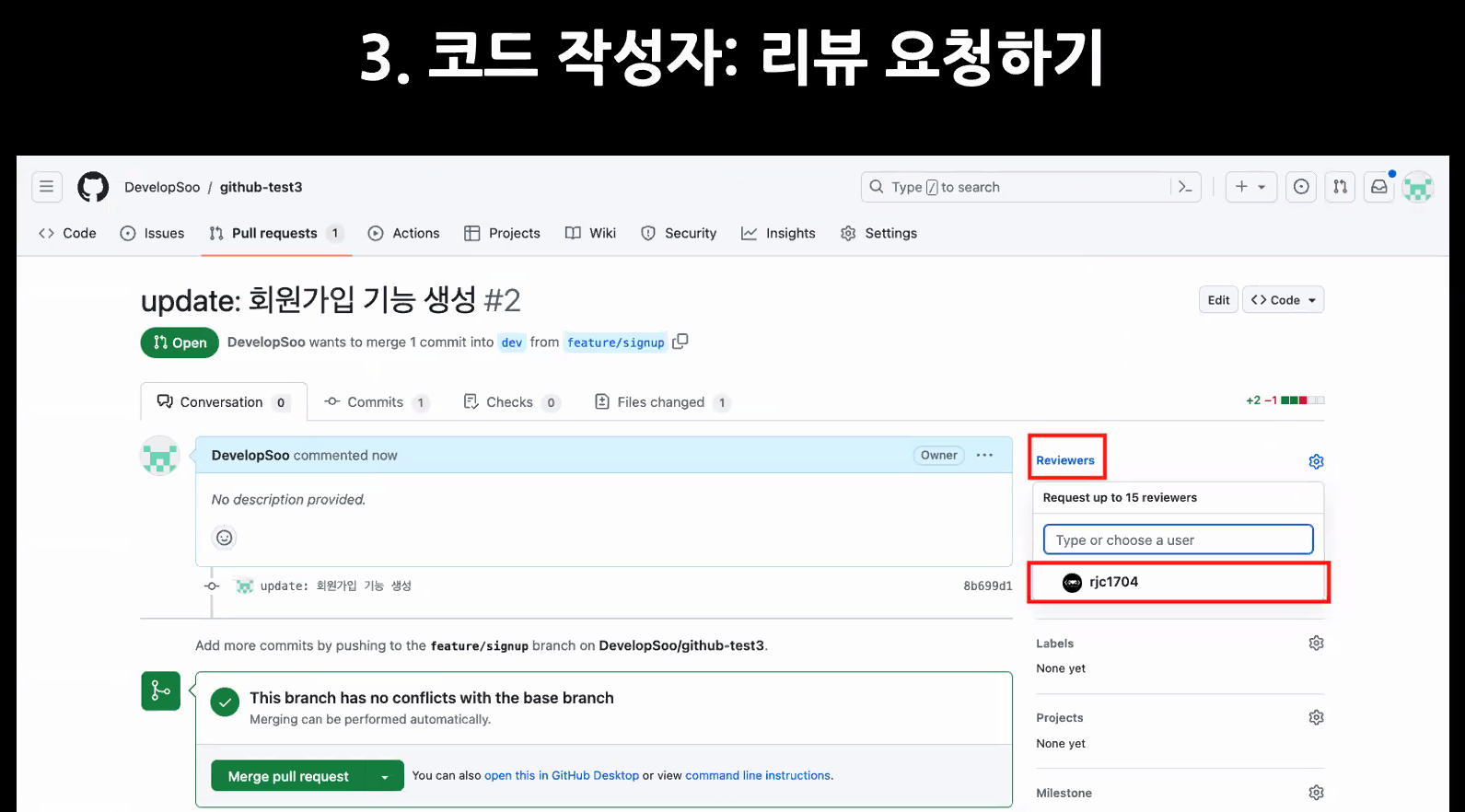Open the repository Settings tab
Screen dimensions: 1465x812
(x=878, y=233)
